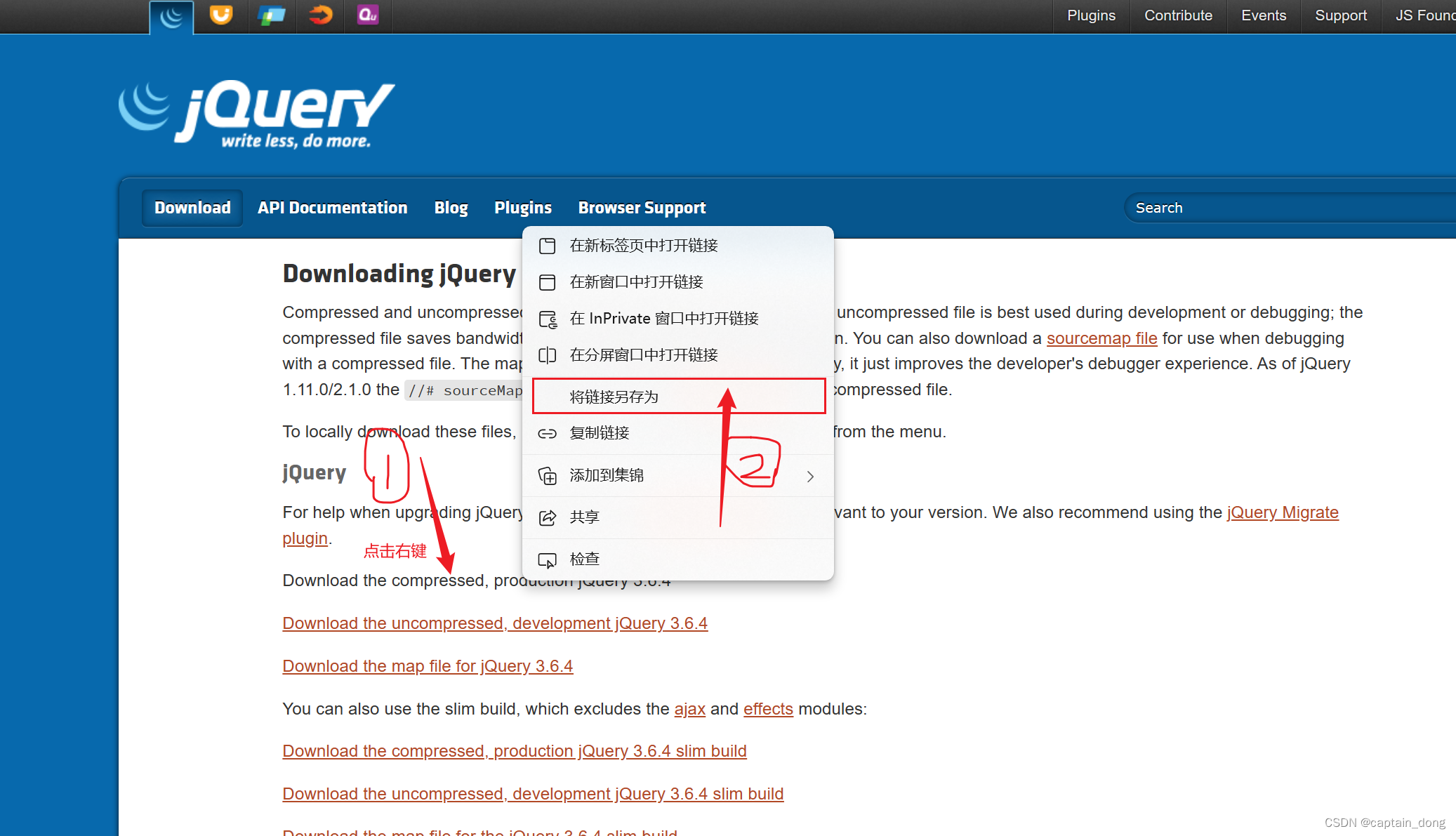Select the orange smiley pinned tab favicon
This screenshot has height=836, width=1456.
click(x=220, y=15)
